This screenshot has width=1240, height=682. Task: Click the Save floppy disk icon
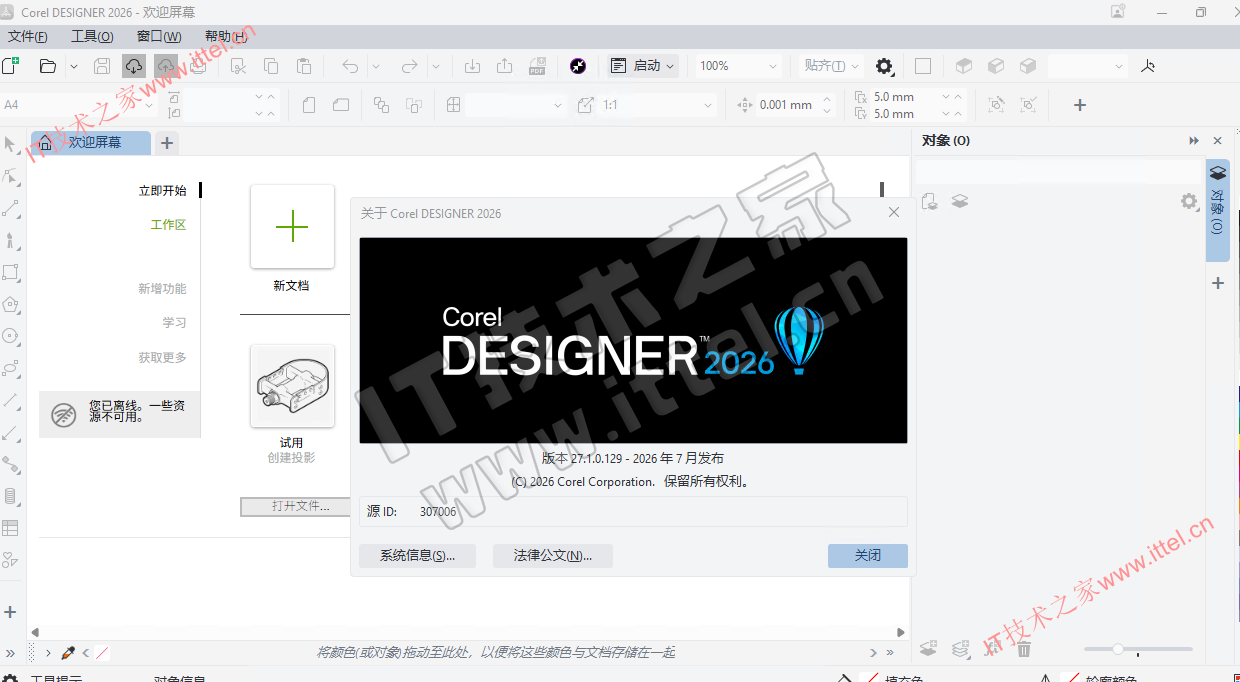(x=102, y=66)
